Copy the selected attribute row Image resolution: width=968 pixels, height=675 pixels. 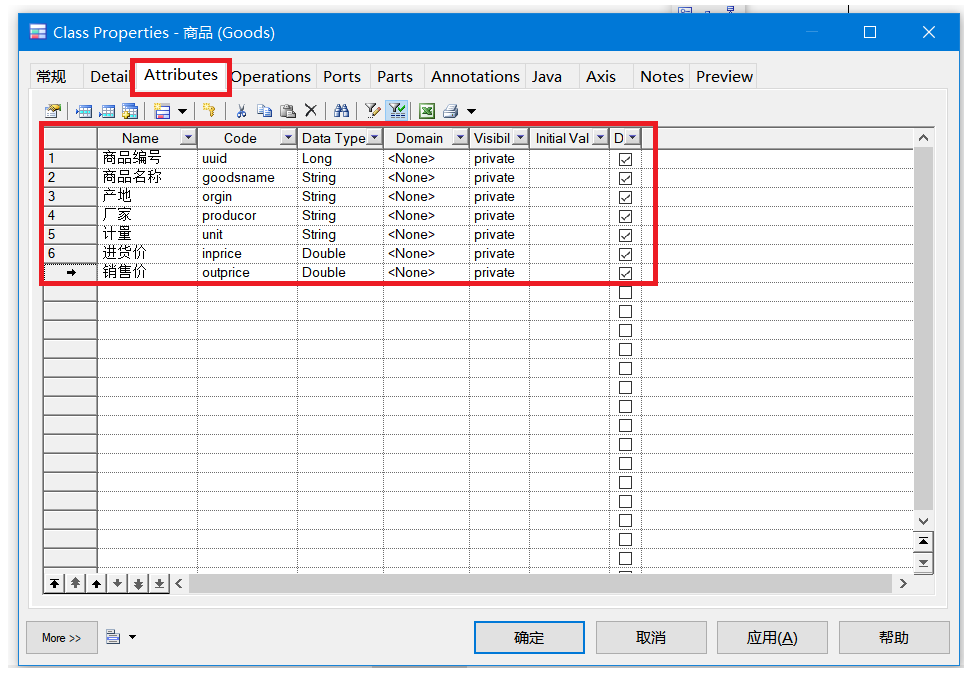(266, 110)
